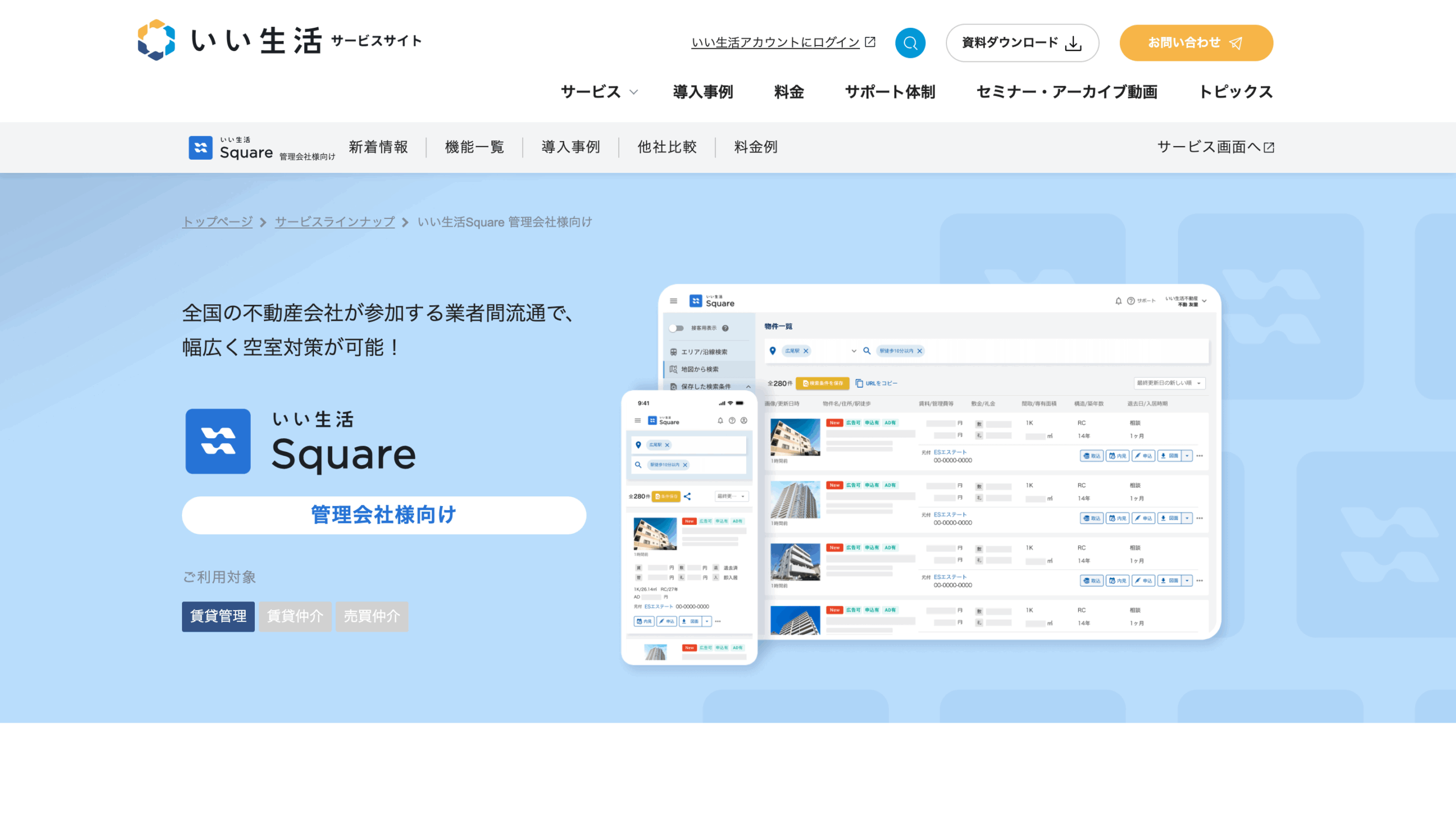This screenshot has width=1456, height=821.
Task: Click the 管理会社様向け pill label
Action: click(384, 515)
